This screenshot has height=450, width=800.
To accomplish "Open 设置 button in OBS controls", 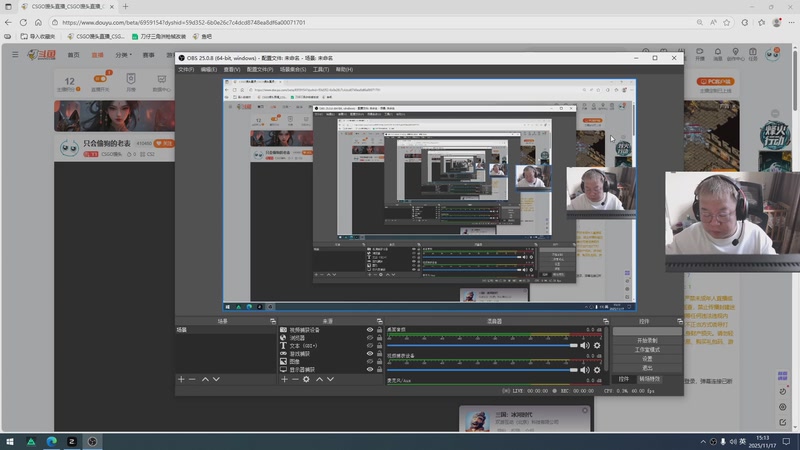I will click(647, 359).
